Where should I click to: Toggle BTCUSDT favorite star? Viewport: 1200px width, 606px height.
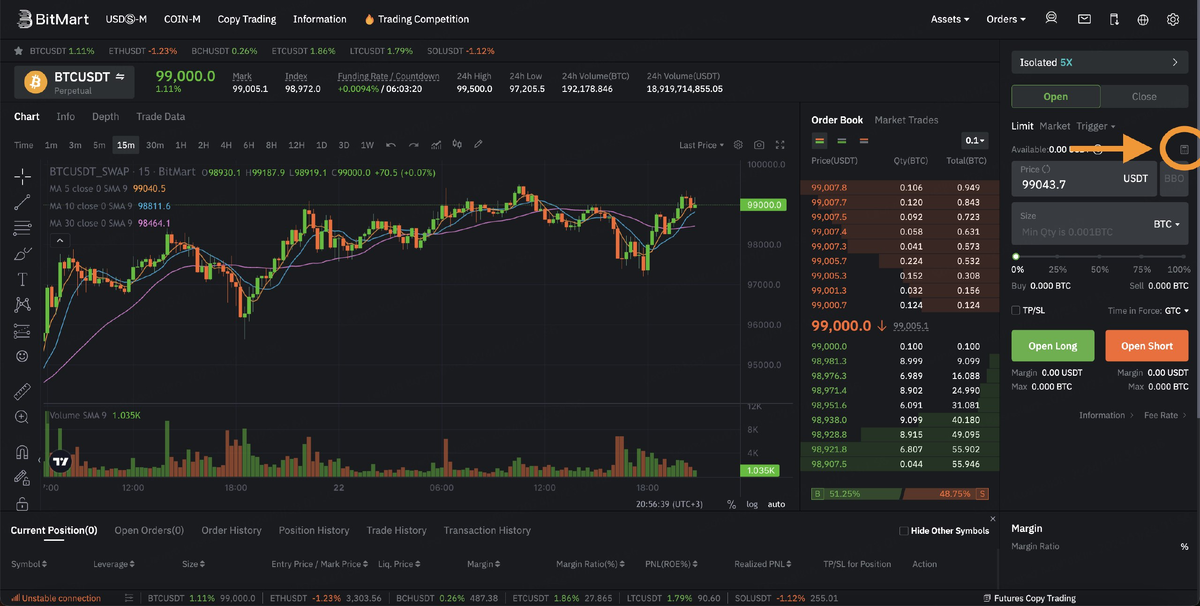point(19,50)
